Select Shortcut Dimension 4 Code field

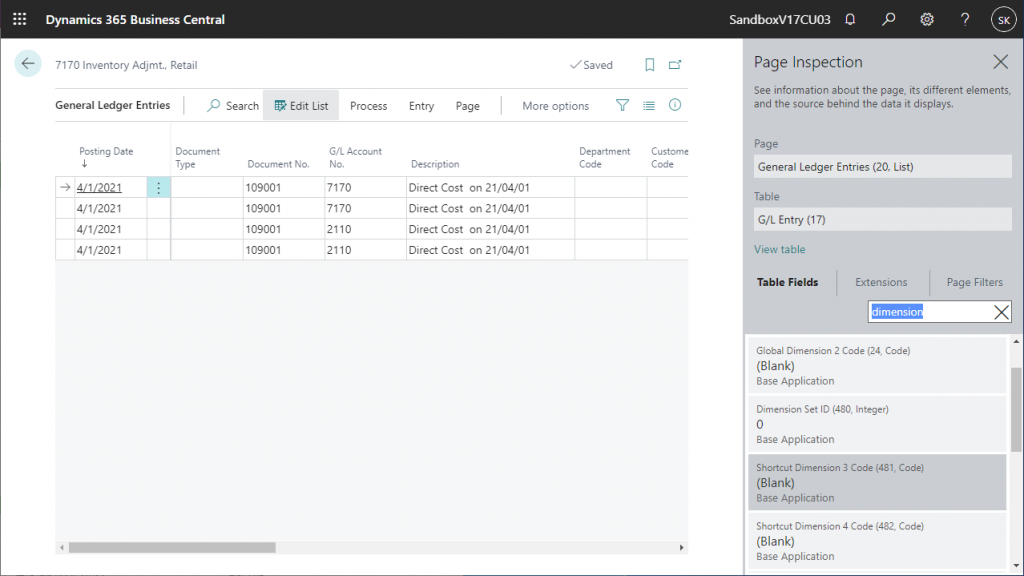(877, 541)
